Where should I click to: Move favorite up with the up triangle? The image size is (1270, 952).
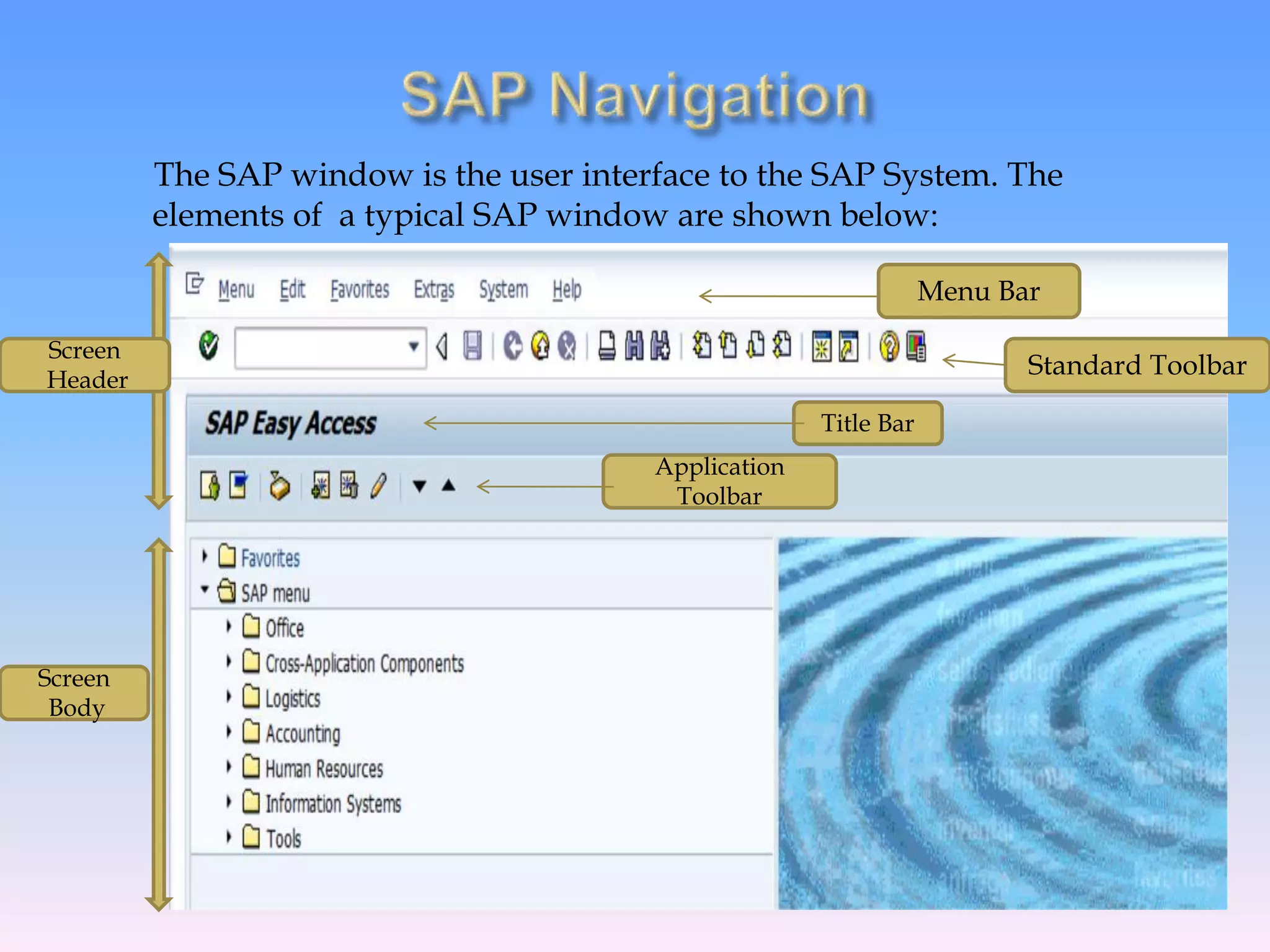(x=449, y=485)
